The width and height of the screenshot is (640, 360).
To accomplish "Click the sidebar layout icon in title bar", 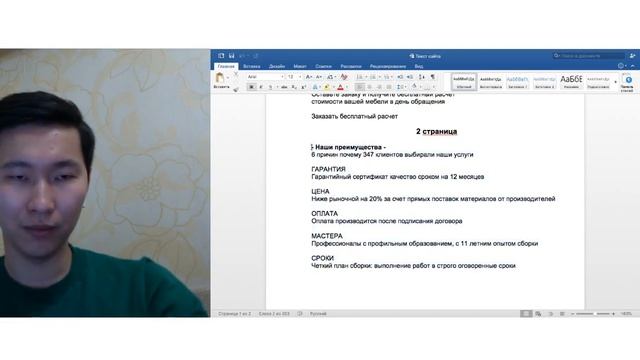I will click(x=221, y=56).
